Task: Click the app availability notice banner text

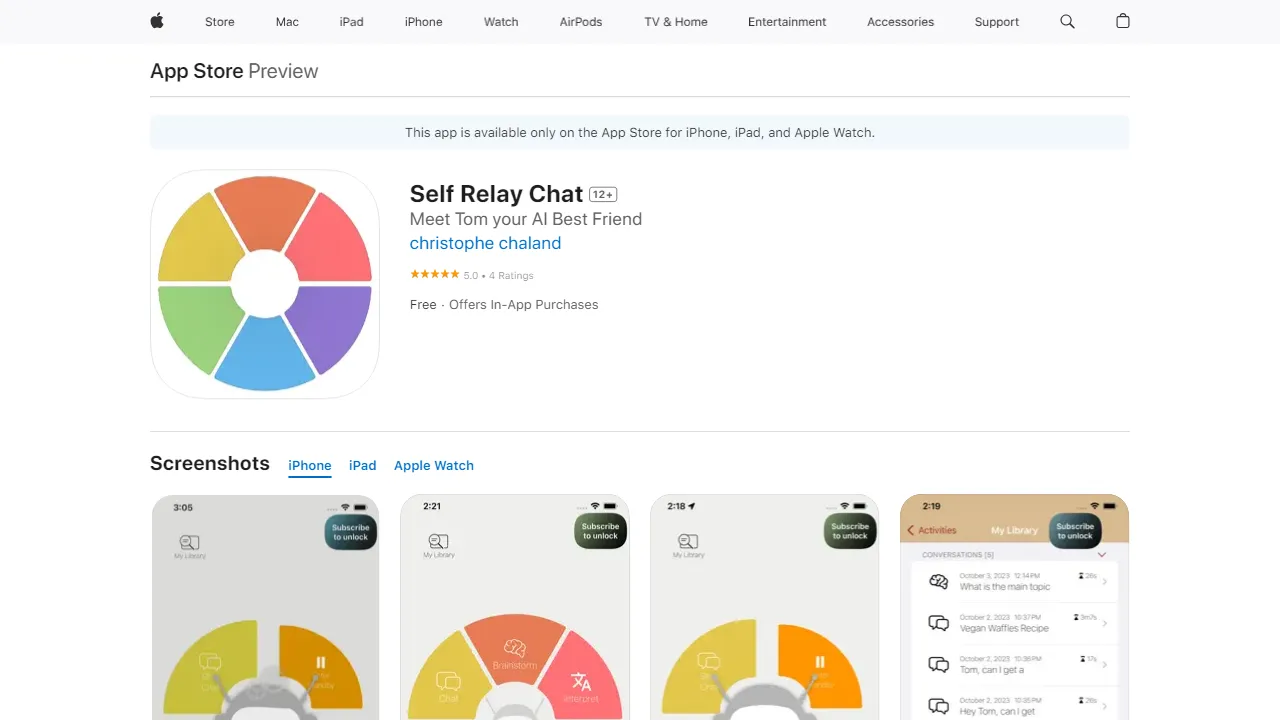Action: [640, 132]
